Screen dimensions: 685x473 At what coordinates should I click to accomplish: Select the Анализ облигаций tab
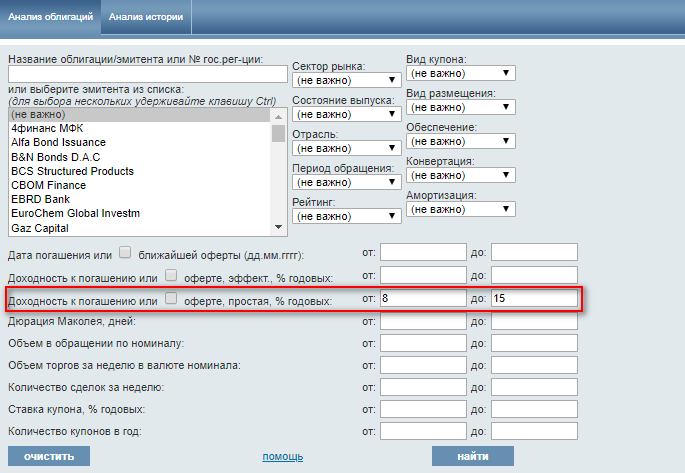pos(50,18)
